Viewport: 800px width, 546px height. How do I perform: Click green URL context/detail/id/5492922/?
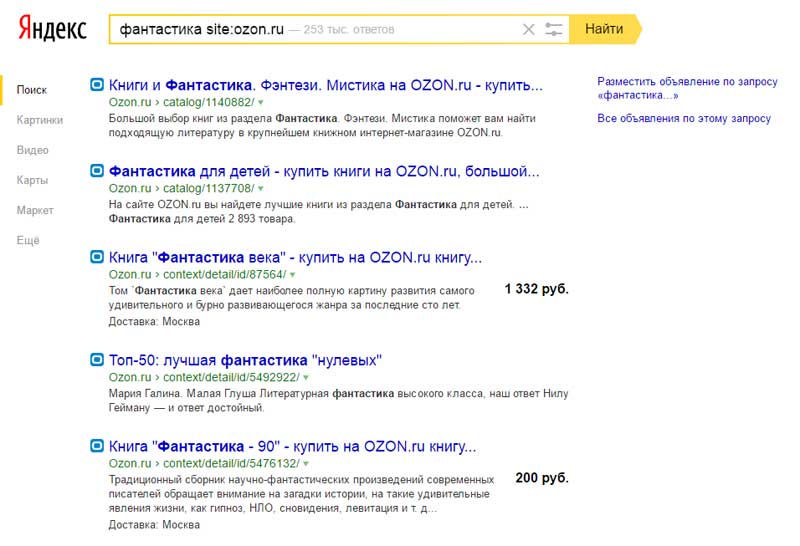231,378
